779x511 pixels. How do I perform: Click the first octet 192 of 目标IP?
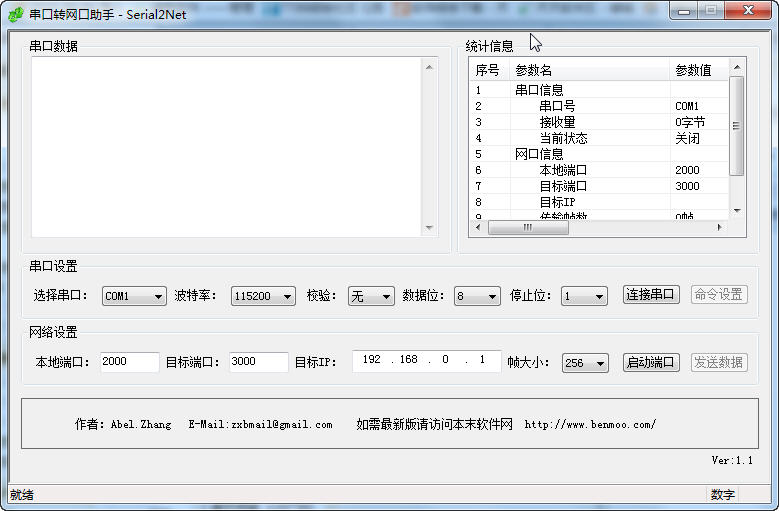pyautogui.click(x=371, y=360)
